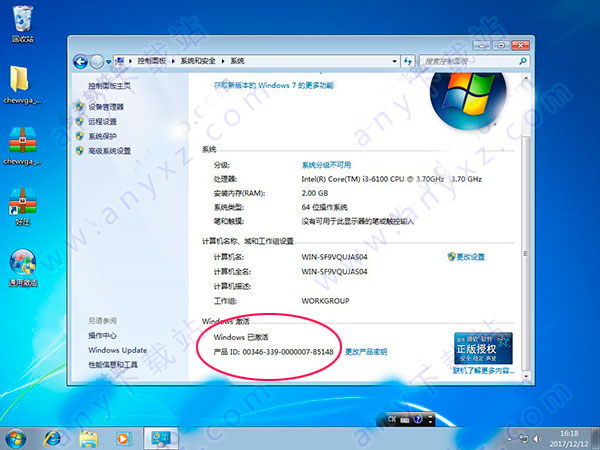The width and height of the screenshot is (600, 450).
Task: Open the chewwga WinRAR archive icon
Action: point(23,145)
